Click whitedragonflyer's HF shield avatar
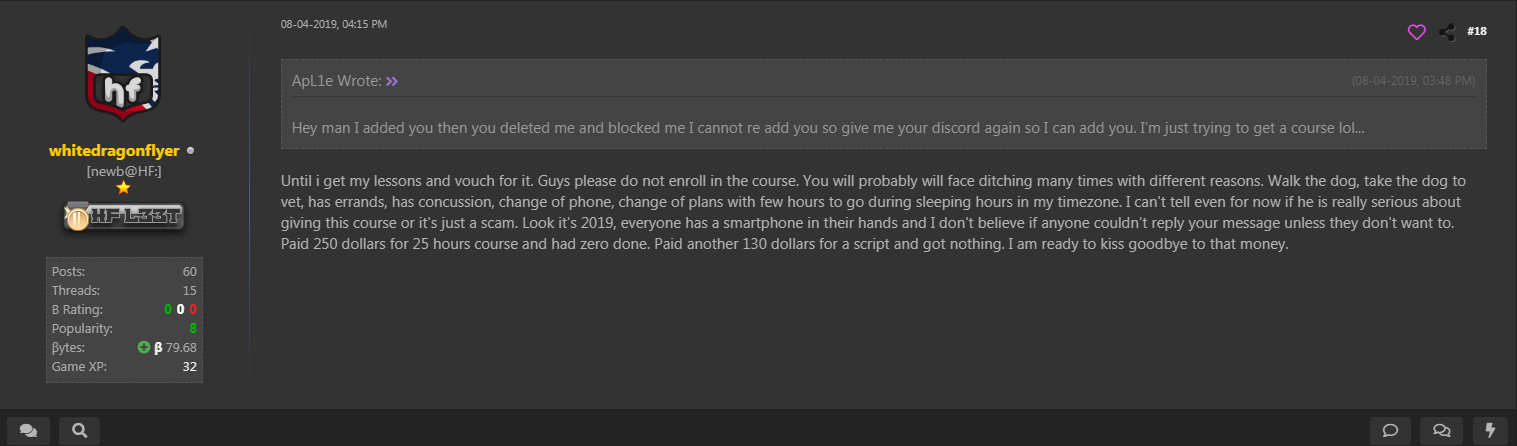 pos(123,76)
